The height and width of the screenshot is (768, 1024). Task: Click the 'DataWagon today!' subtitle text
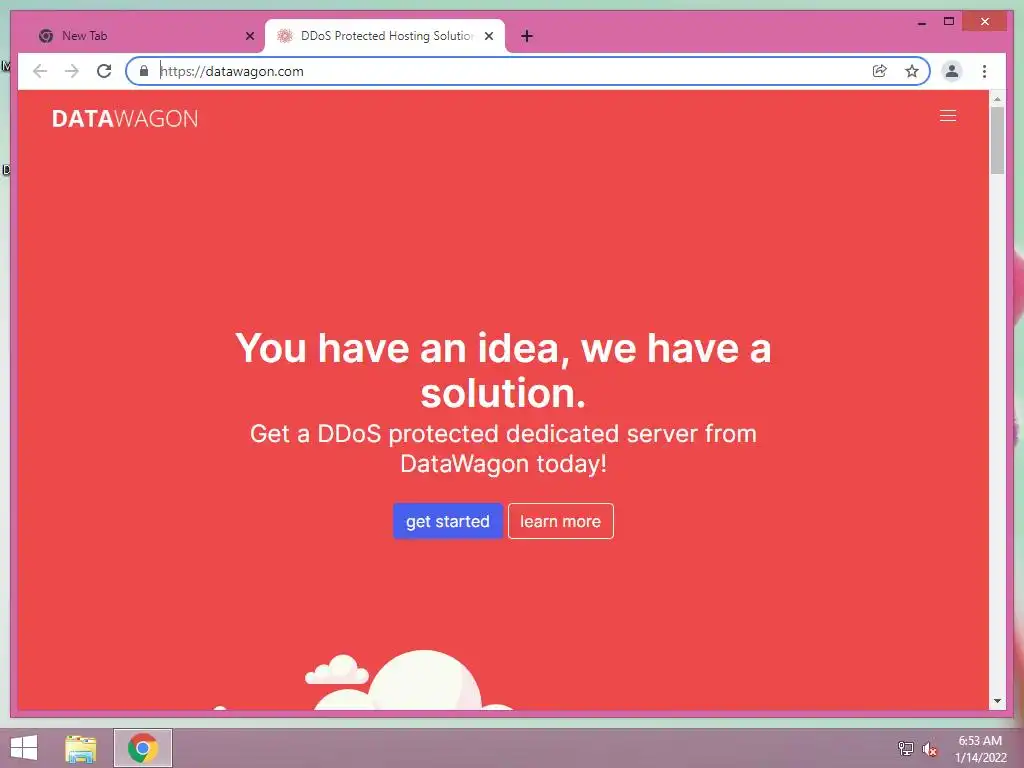click(x=503, y=464)
